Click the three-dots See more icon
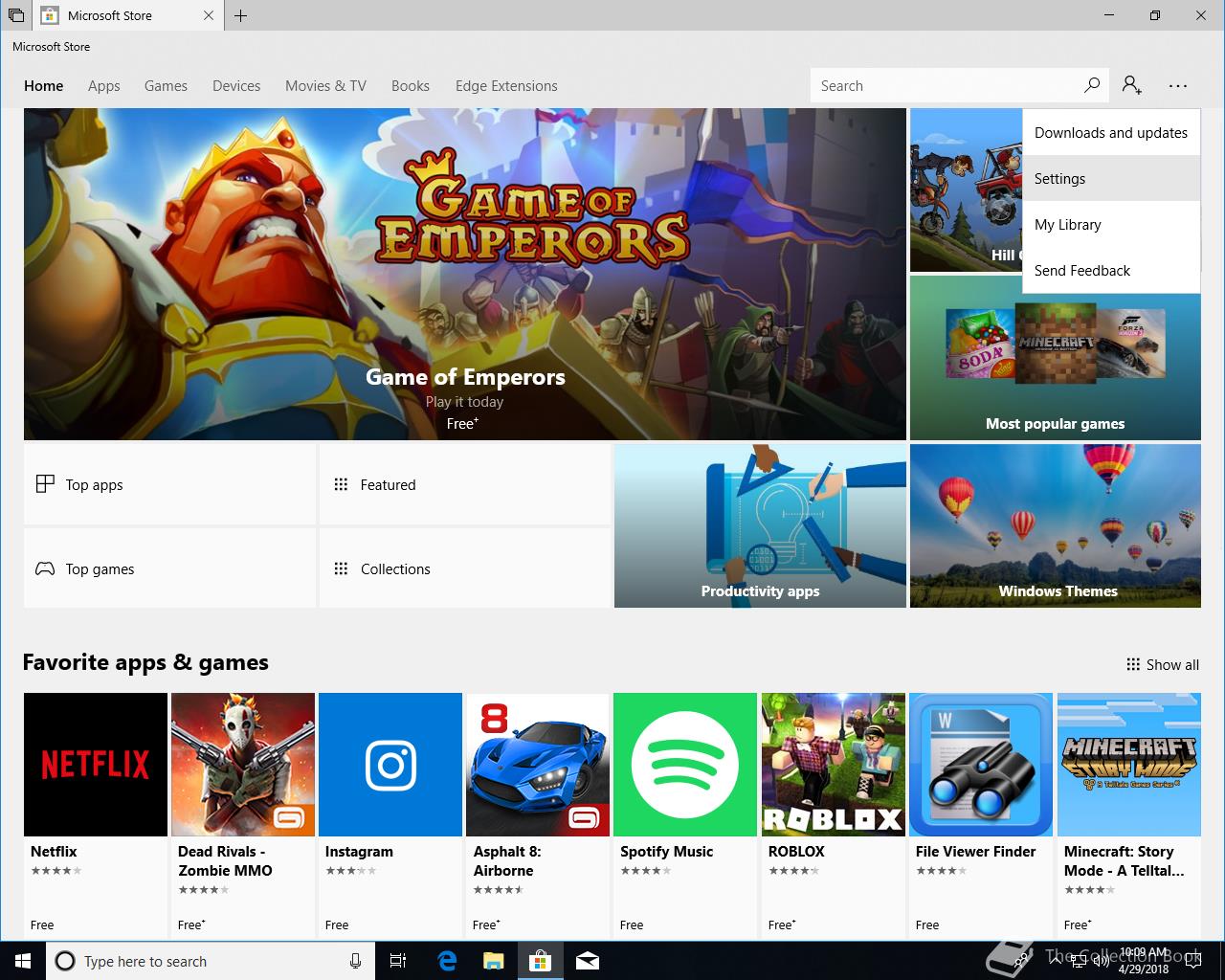 pyautogui.click(x=1178, y=85)
